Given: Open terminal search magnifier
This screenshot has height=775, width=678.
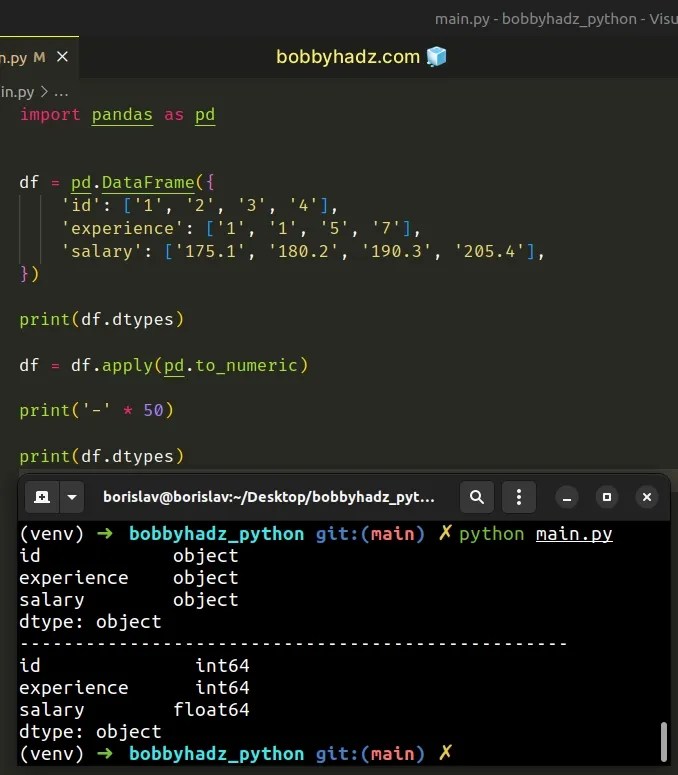Looking at the screenshot, I should [x=476, y=497].
